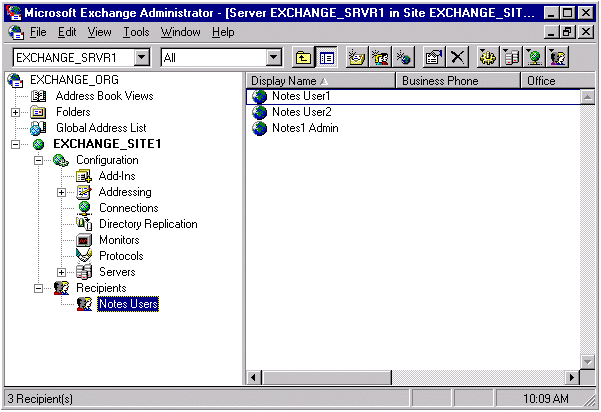Sort by the Business Phone column header
The height and width of the screenshot is (412, 601).
tap(458, 81)
